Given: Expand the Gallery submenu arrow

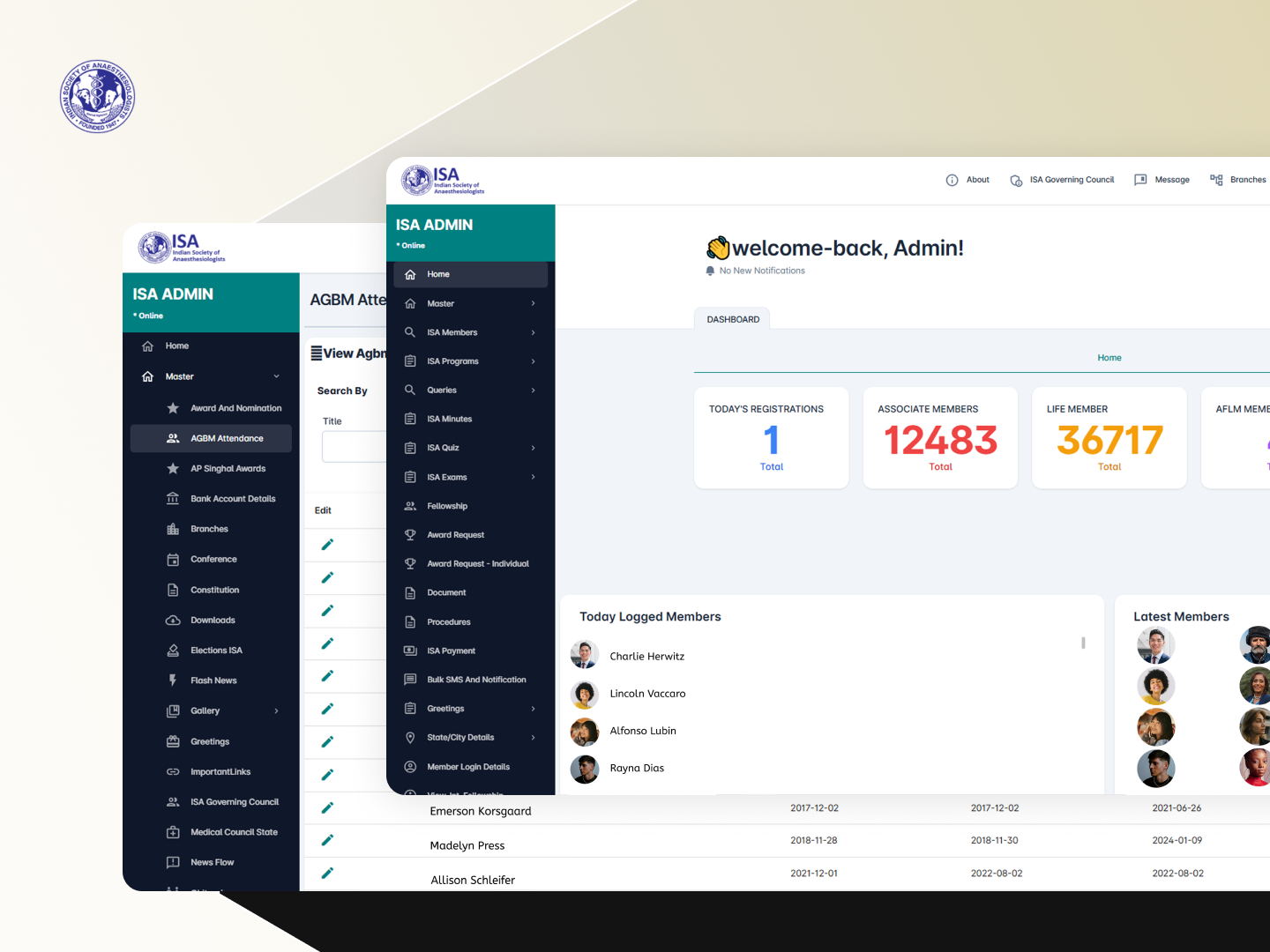Looking at the screenshot, I should [x=276, y=710].
